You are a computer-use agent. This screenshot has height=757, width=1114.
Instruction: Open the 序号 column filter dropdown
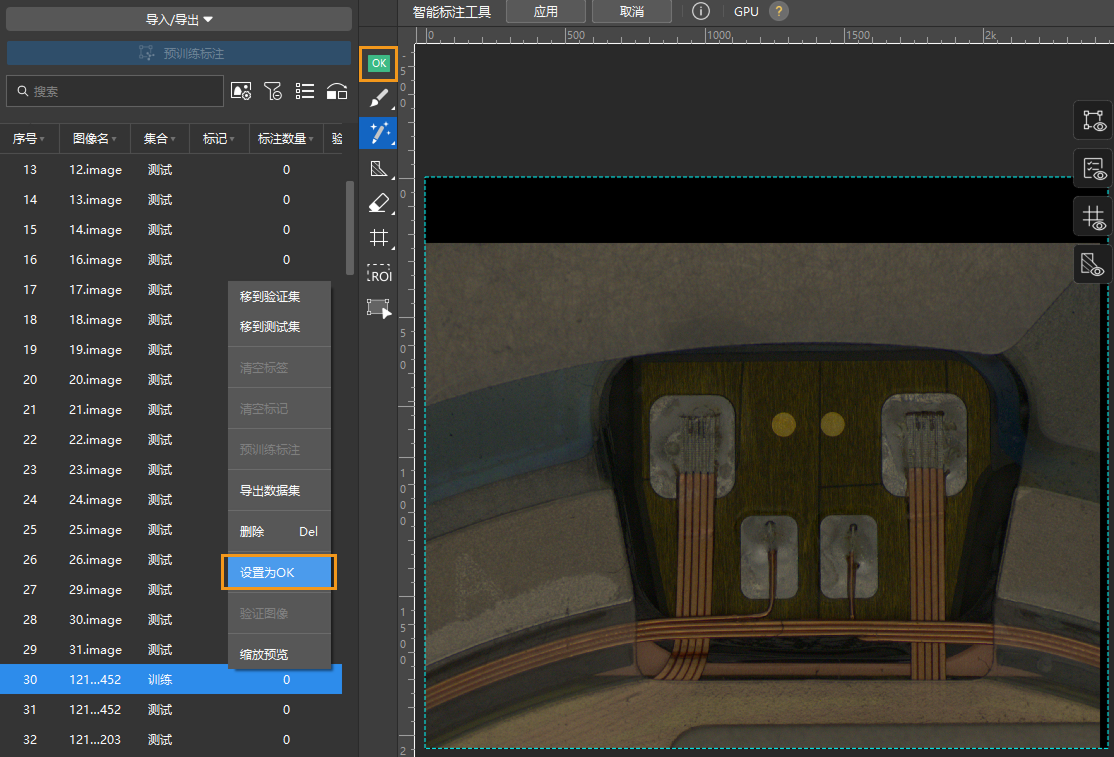42,139
